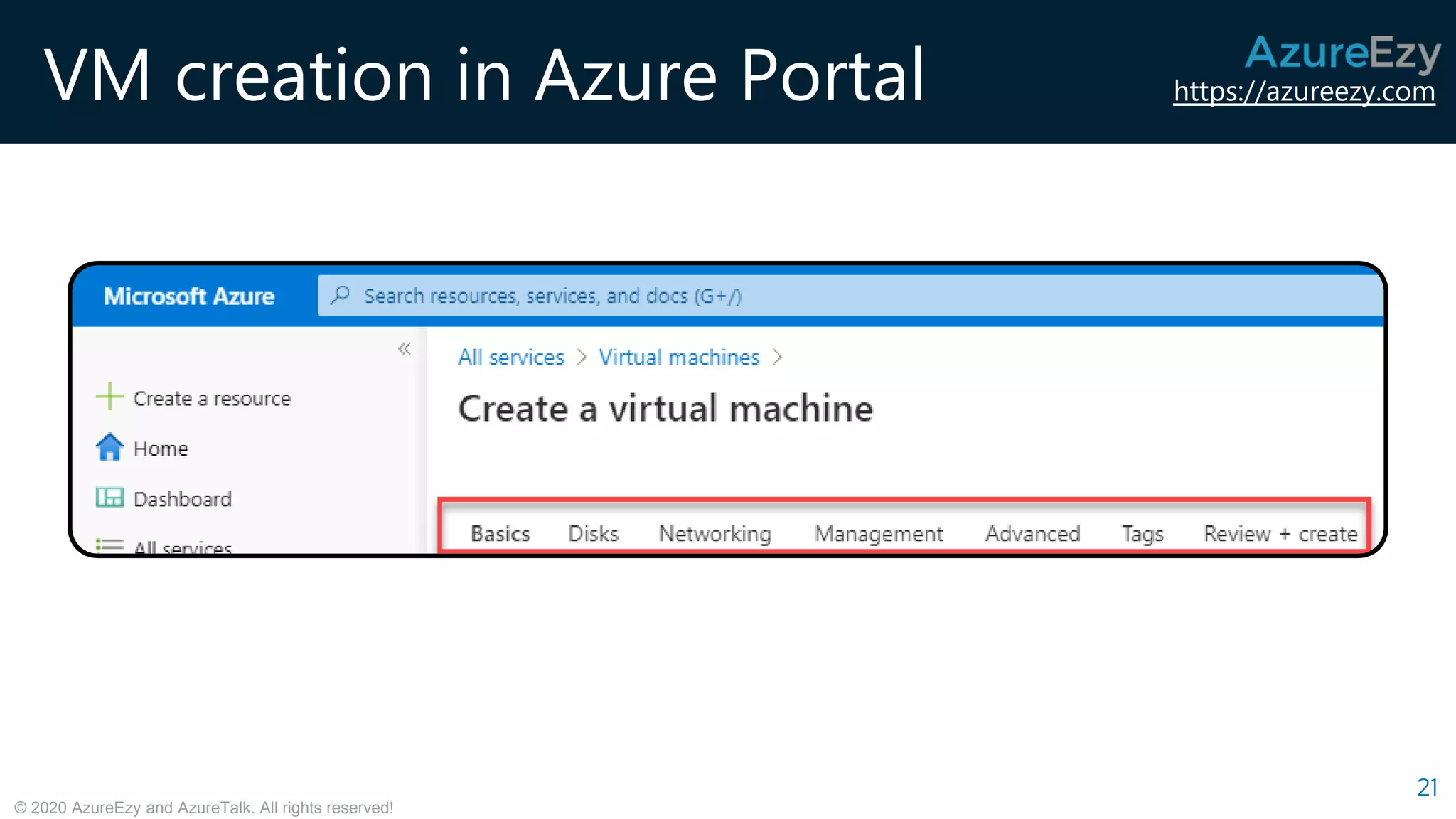
Task: Switch to the Disks tab
Action: 594,533
